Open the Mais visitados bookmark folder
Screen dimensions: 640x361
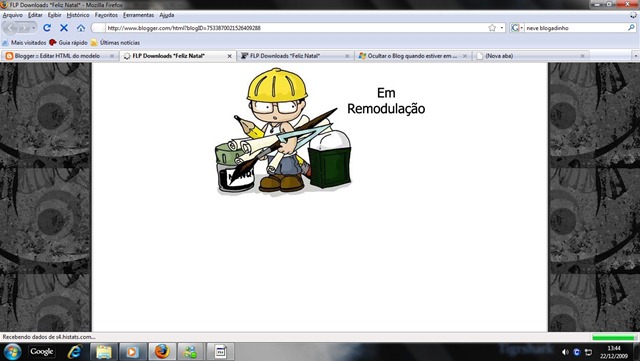[x=24, y=42]
